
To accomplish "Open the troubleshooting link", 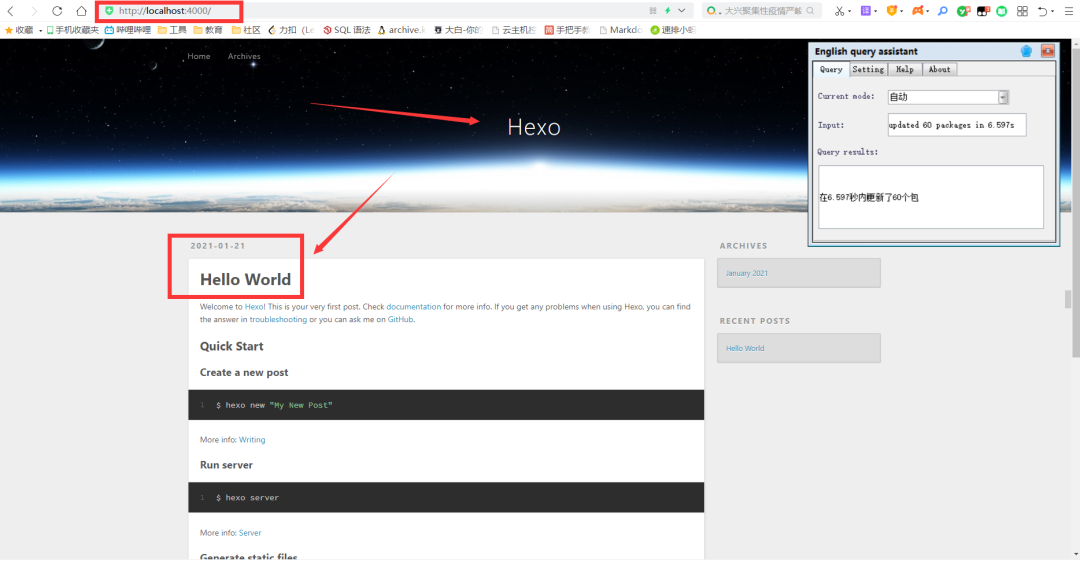I will tap(278, 319).
